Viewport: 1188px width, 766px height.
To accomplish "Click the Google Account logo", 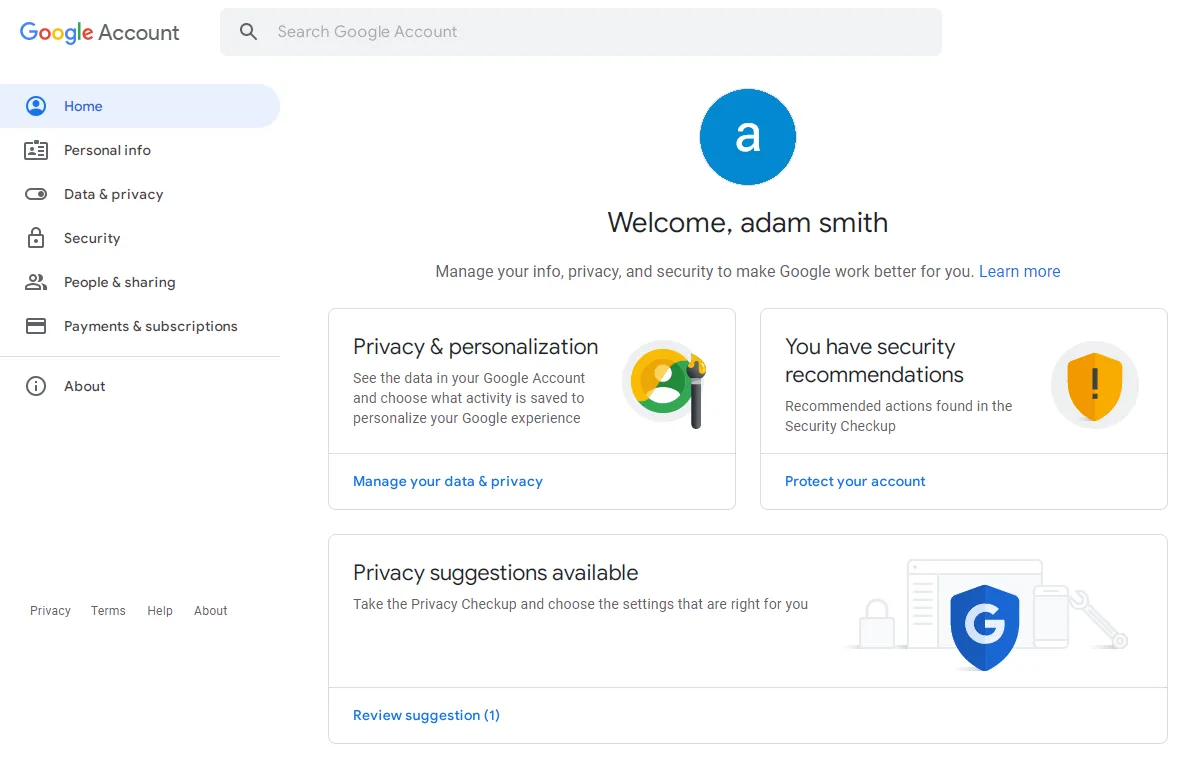I will [x=99, y=32].
